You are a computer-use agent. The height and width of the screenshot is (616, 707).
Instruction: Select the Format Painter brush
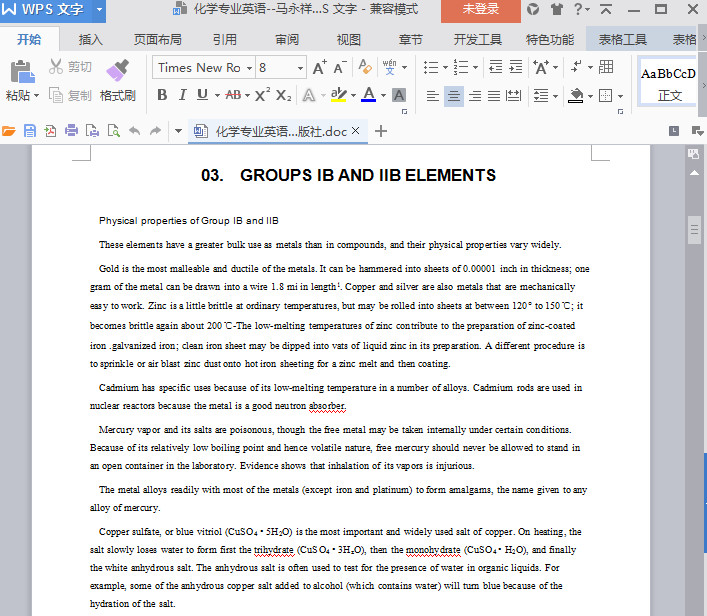118,70
